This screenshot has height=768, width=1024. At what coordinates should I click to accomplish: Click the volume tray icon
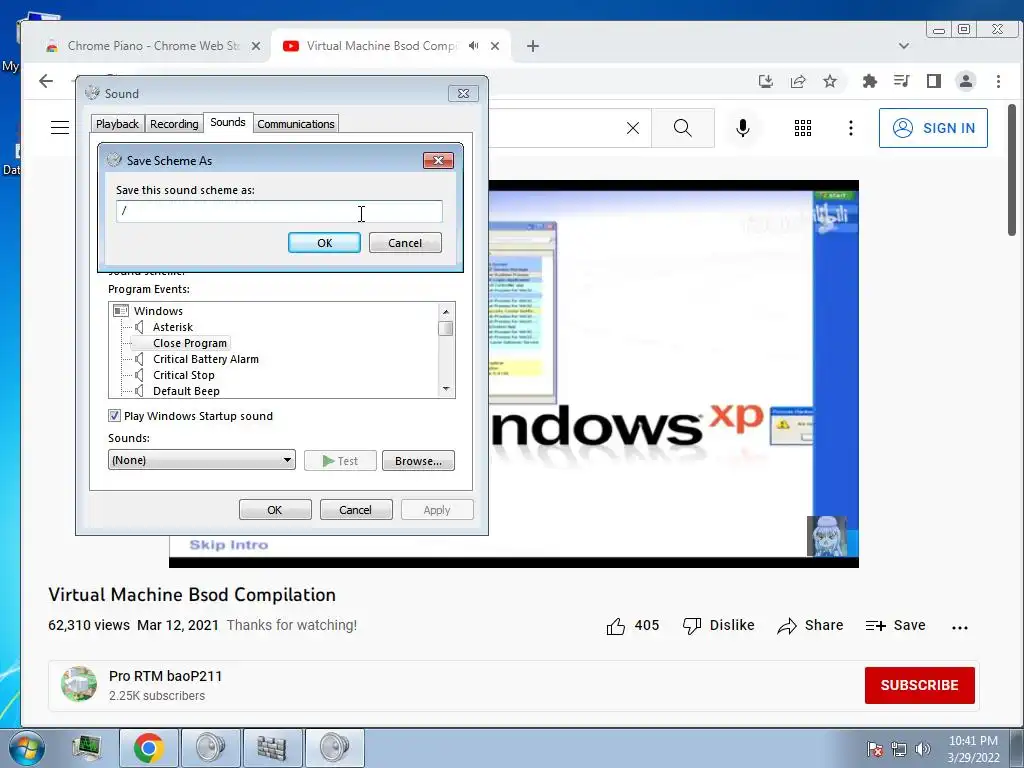(x=923, y=749)
